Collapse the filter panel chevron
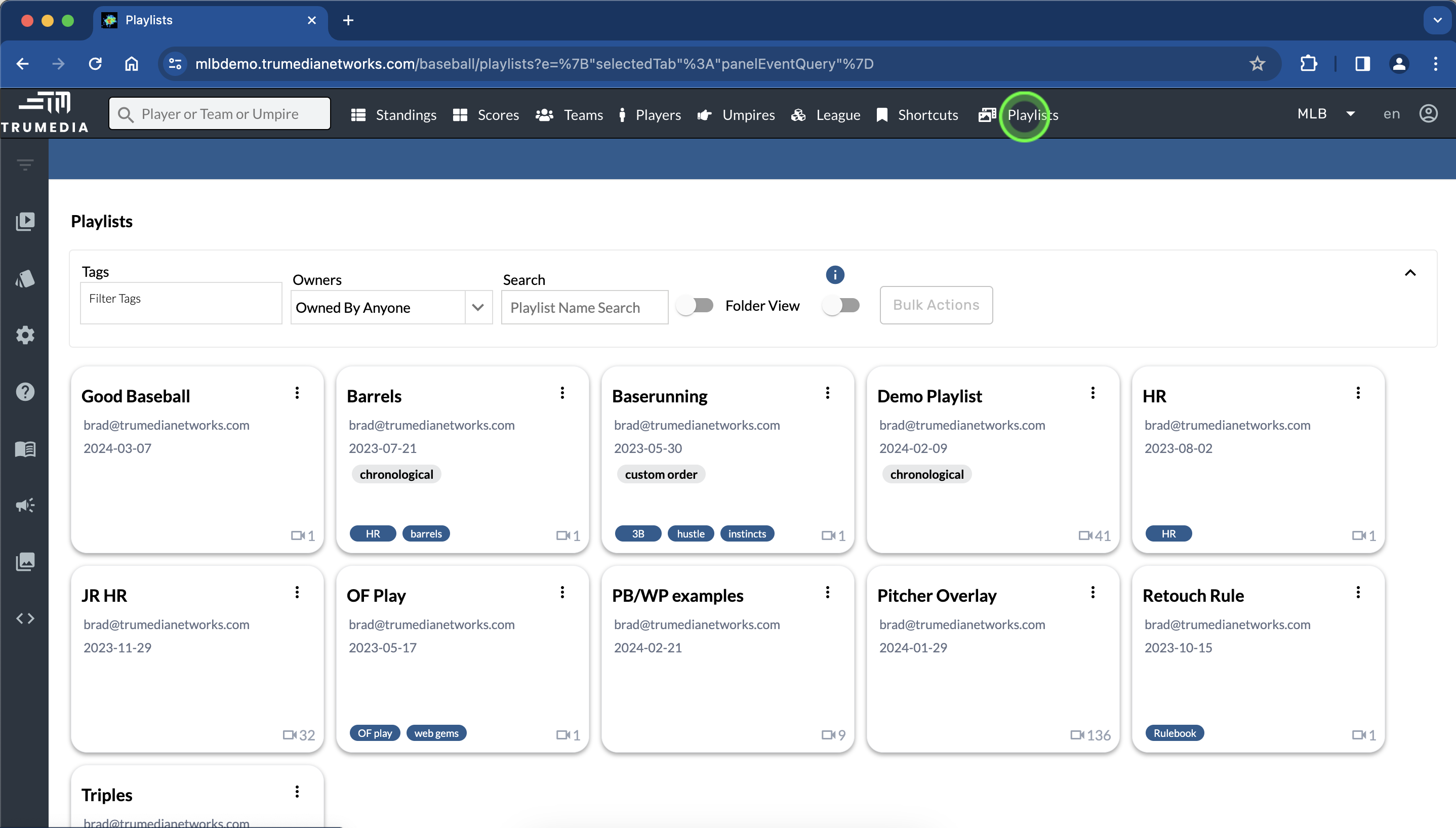This screenshot has width=1456, height=828. coord(1410,273)
